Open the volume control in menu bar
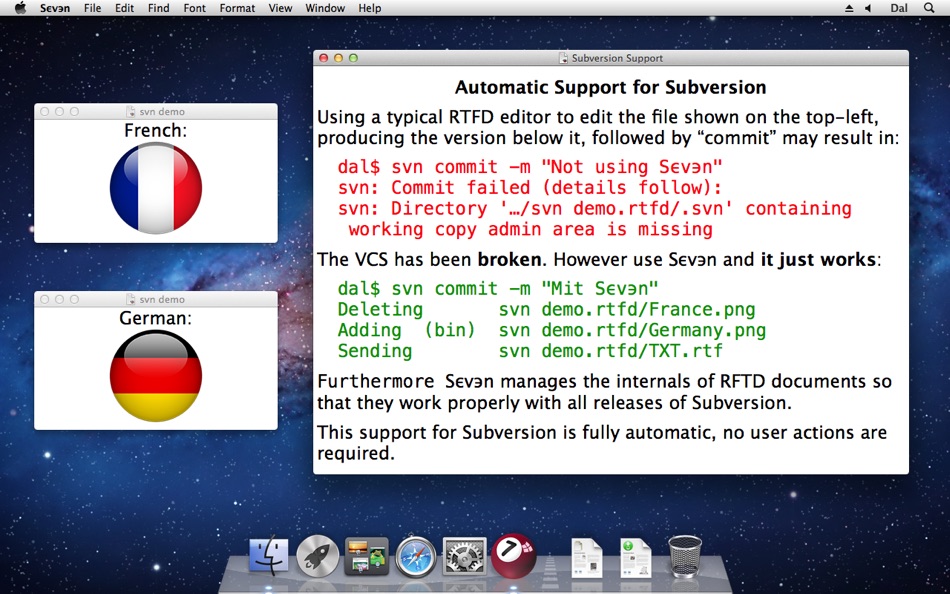950x594 pixels. 868,8
